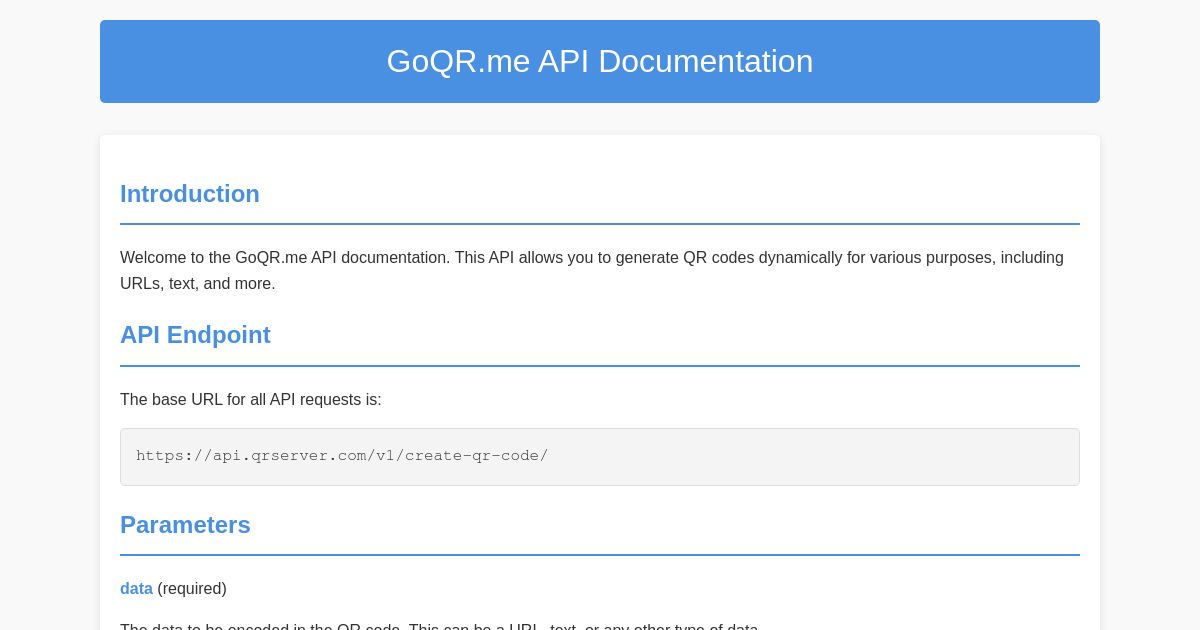
Task: Click the divider under Parameters
Action: tap(600, 554)
